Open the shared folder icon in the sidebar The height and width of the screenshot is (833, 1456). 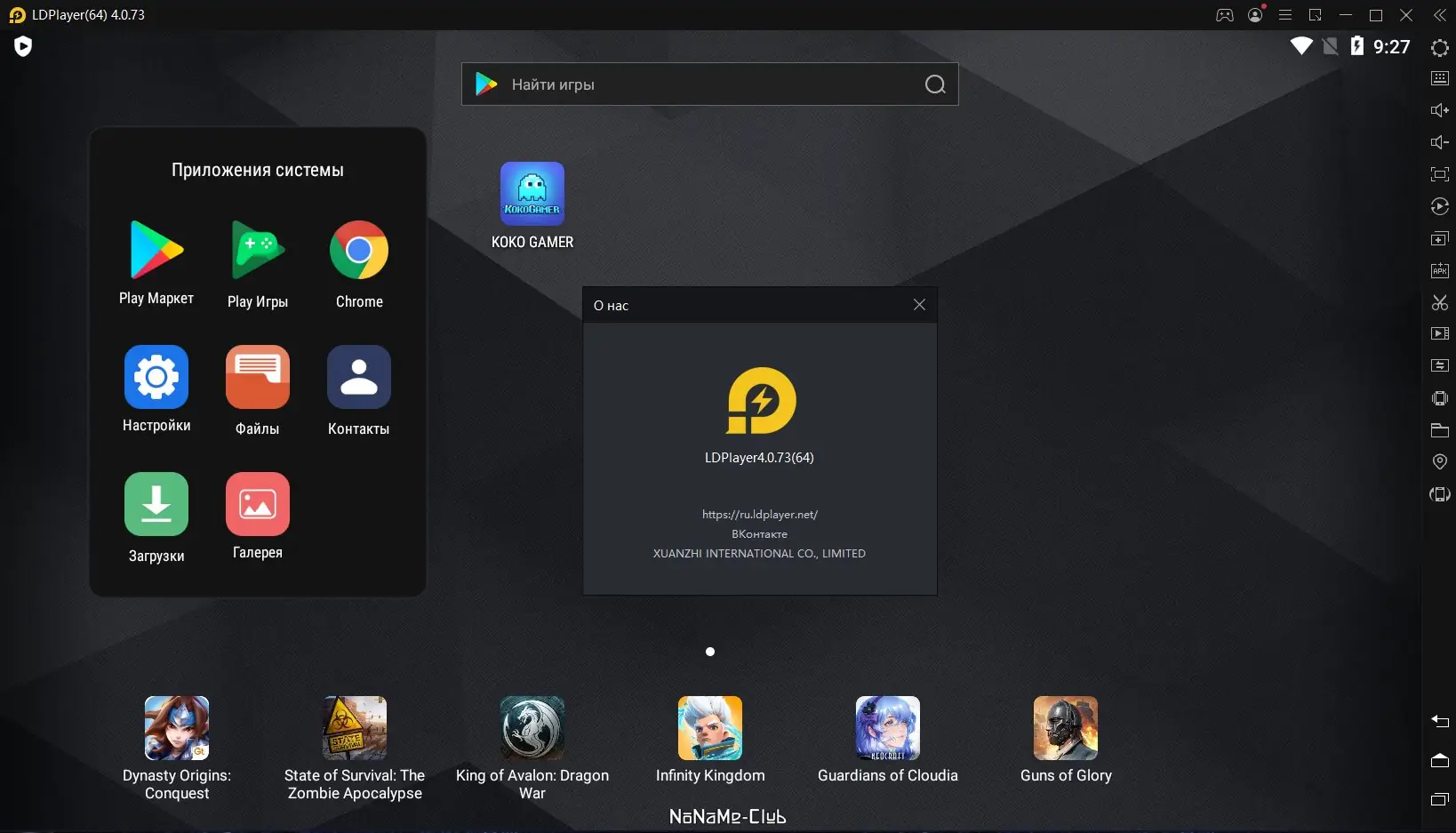click(x=1440, y=430)
